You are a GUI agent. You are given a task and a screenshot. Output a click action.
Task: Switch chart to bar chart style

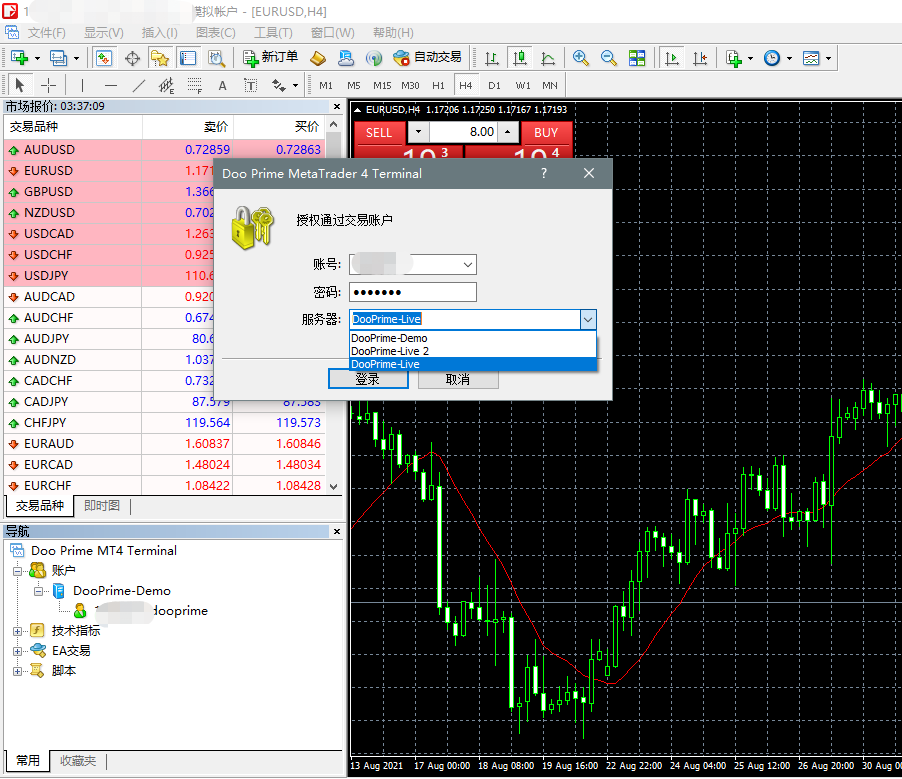(x=492, y=58)
